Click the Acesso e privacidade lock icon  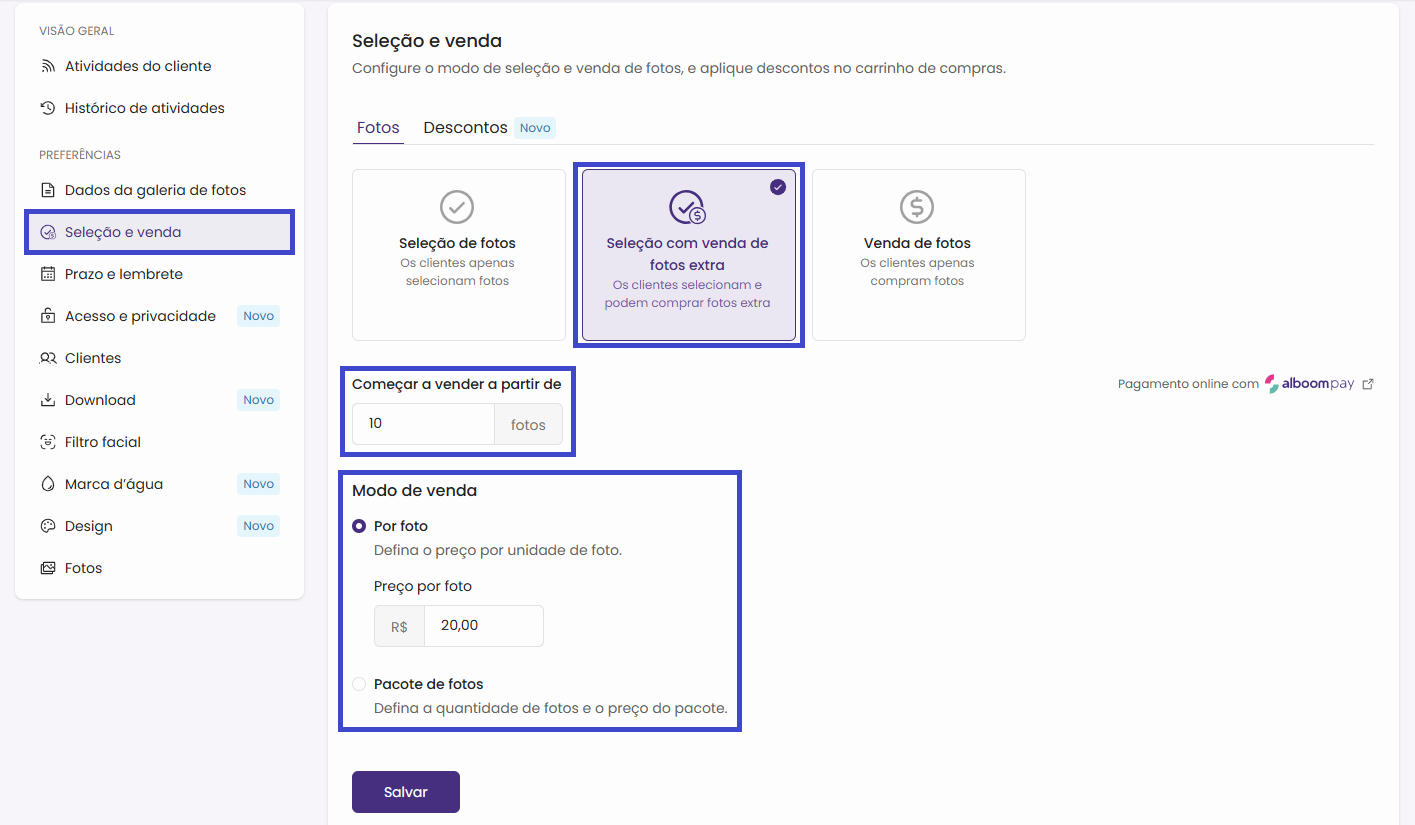click(x=47, y=316)
